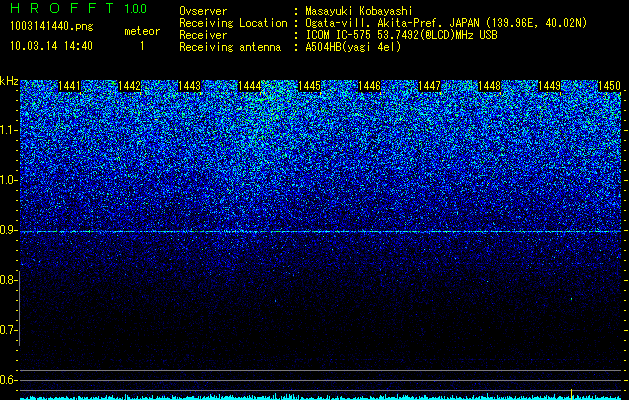The height and width of the screenshot is (400, 629).
Task: Click the 1444 time marker
Action: [250, 86]
